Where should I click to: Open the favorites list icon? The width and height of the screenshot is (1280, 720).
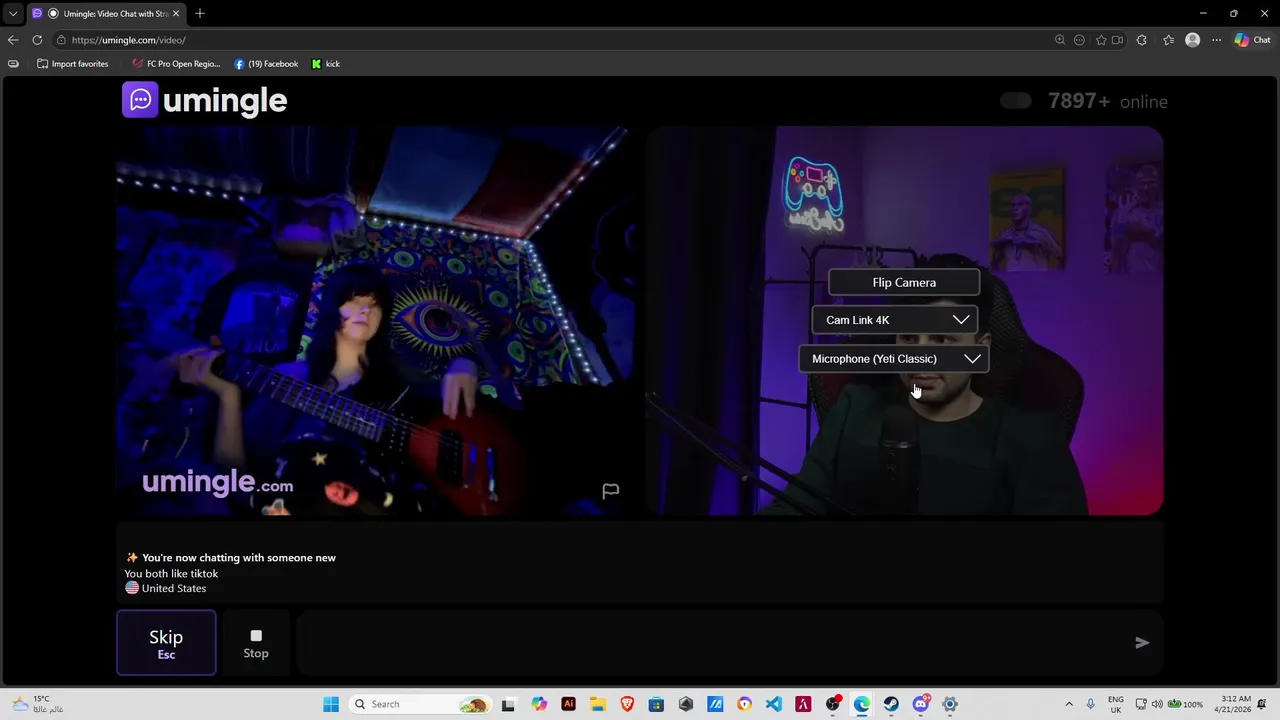(x=1168, y=40)
